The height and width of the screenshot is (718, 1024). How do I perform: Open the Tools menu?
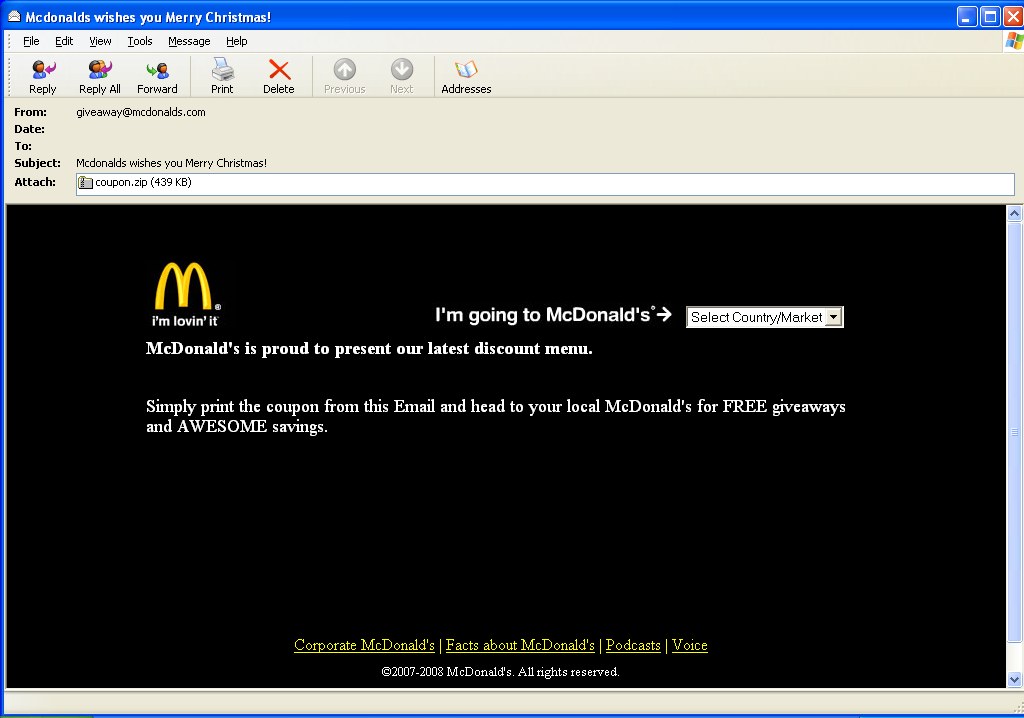(140, 41)
